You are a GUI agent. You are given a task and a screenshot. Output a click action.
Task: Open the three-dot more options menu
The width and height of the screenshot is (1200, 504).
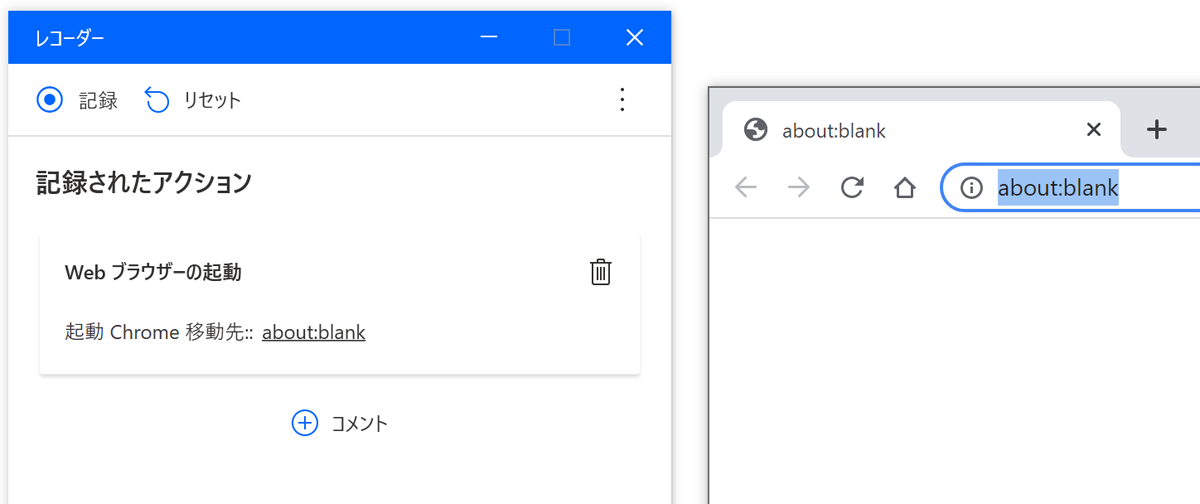pyautogui.click(x=622, y=100)
